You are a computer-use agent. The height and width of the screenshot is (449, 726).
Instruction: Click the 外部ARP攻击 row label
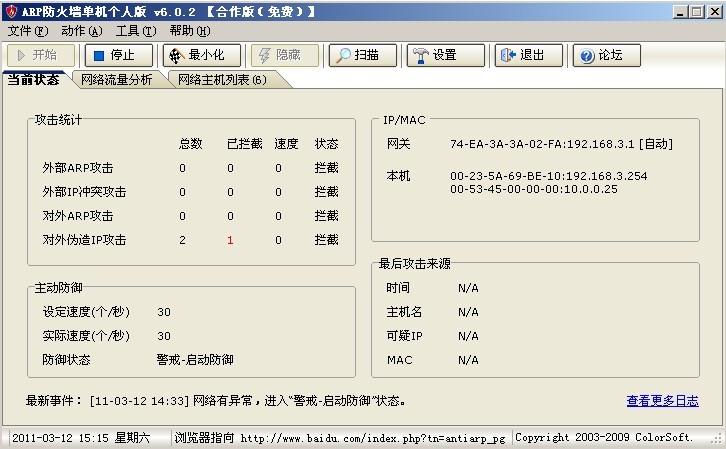[78, 168]
